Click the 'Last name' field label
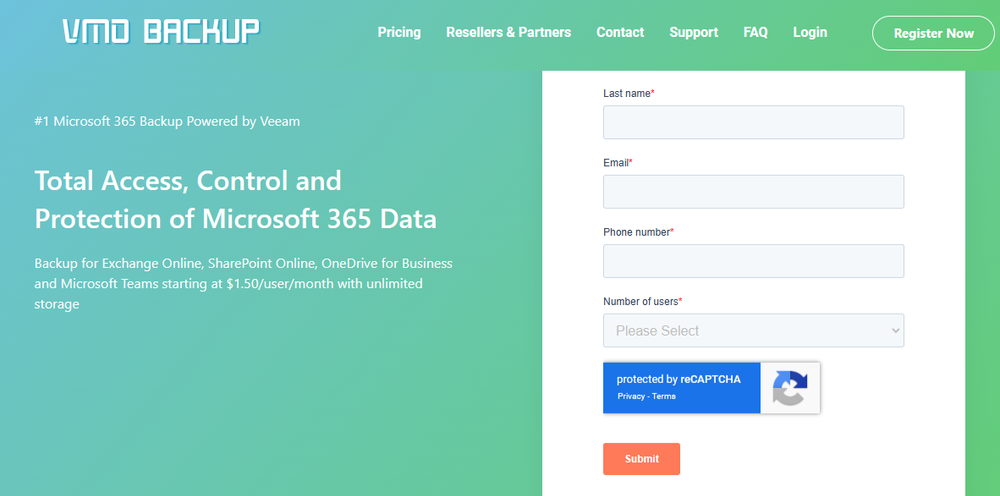The height and width of the screenshot is (496, 1000). tap(629, 93)
